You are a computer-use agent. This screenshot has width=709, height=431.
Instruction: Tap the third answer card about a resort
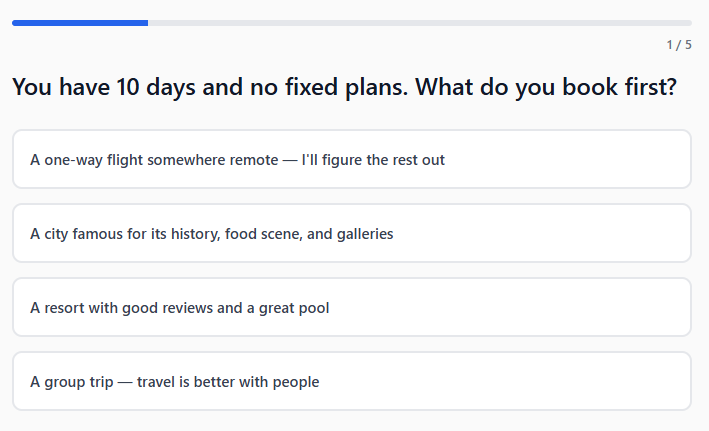pyautogui.click(x=351, y=307)
